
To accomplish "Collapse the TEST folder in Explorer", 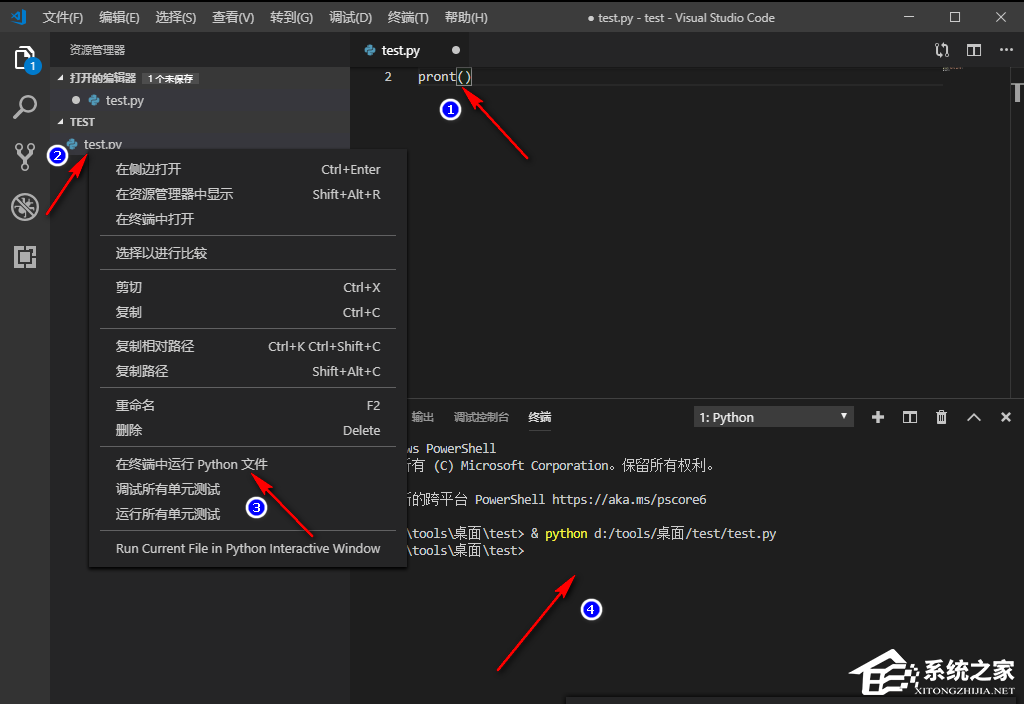I will coord(62,121).
